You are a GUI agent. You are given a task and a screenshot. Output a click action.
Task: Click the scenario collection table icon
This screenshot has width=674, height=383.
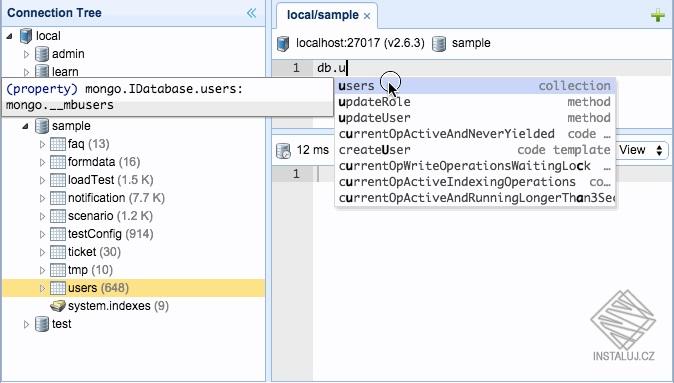click(58, 216)
